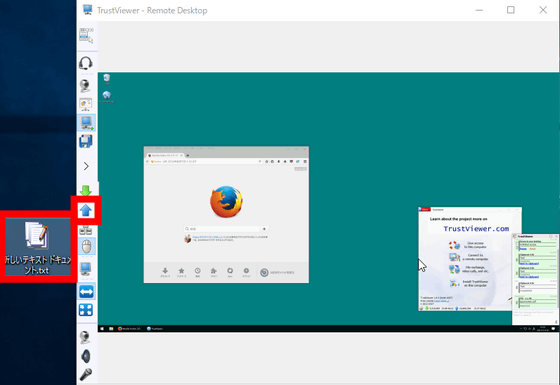560x385 pixels.
Task: Toggle the fit-to-width horizontal arrows icon
Action: click(86, 292)
